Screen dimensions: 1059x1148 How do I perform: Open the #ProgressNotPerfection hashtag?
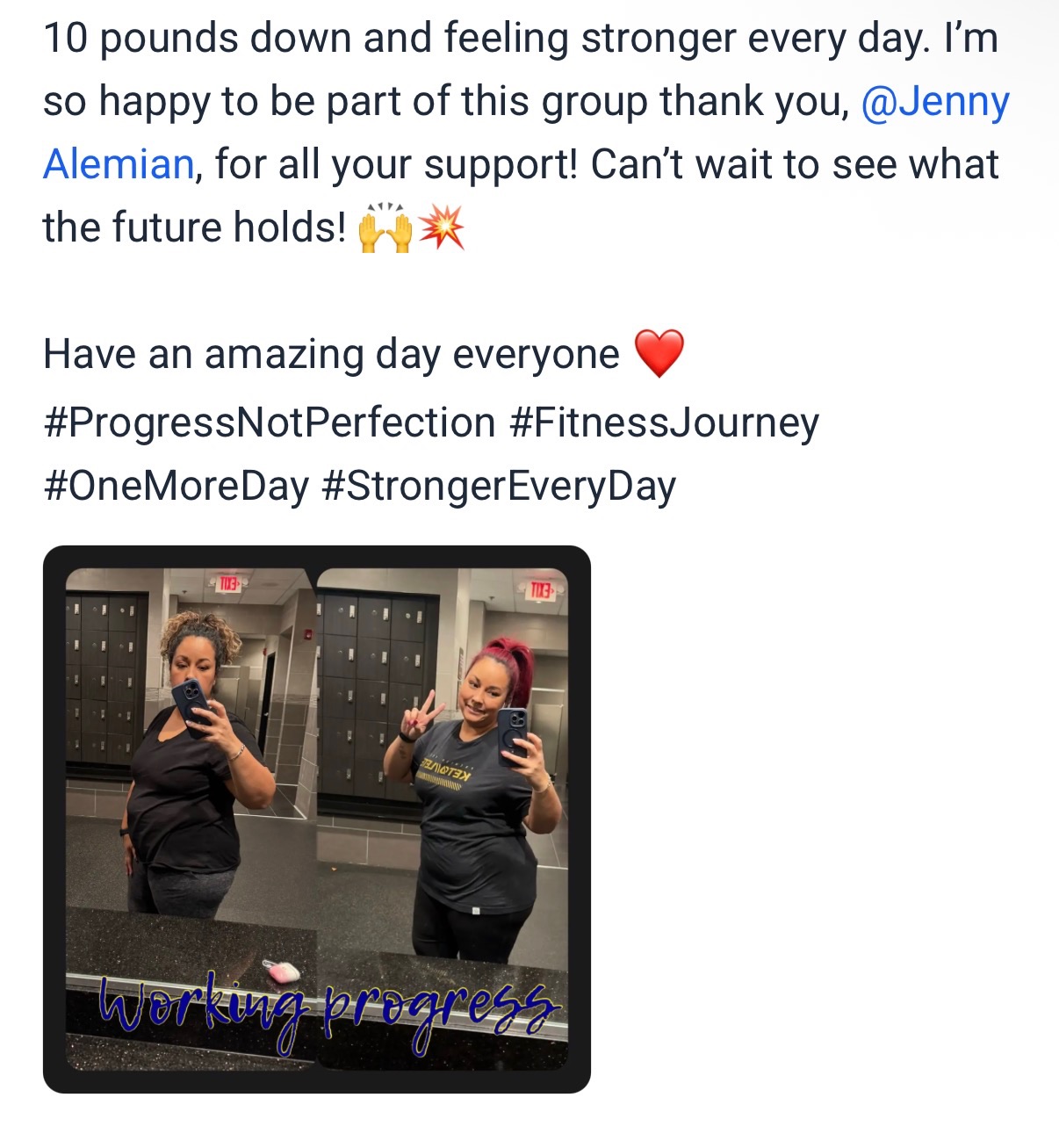click(270, 422)
